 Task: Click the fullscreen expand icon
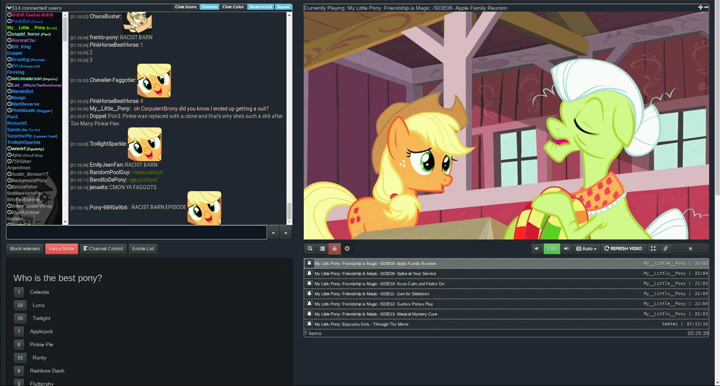(x=653, y=248)
